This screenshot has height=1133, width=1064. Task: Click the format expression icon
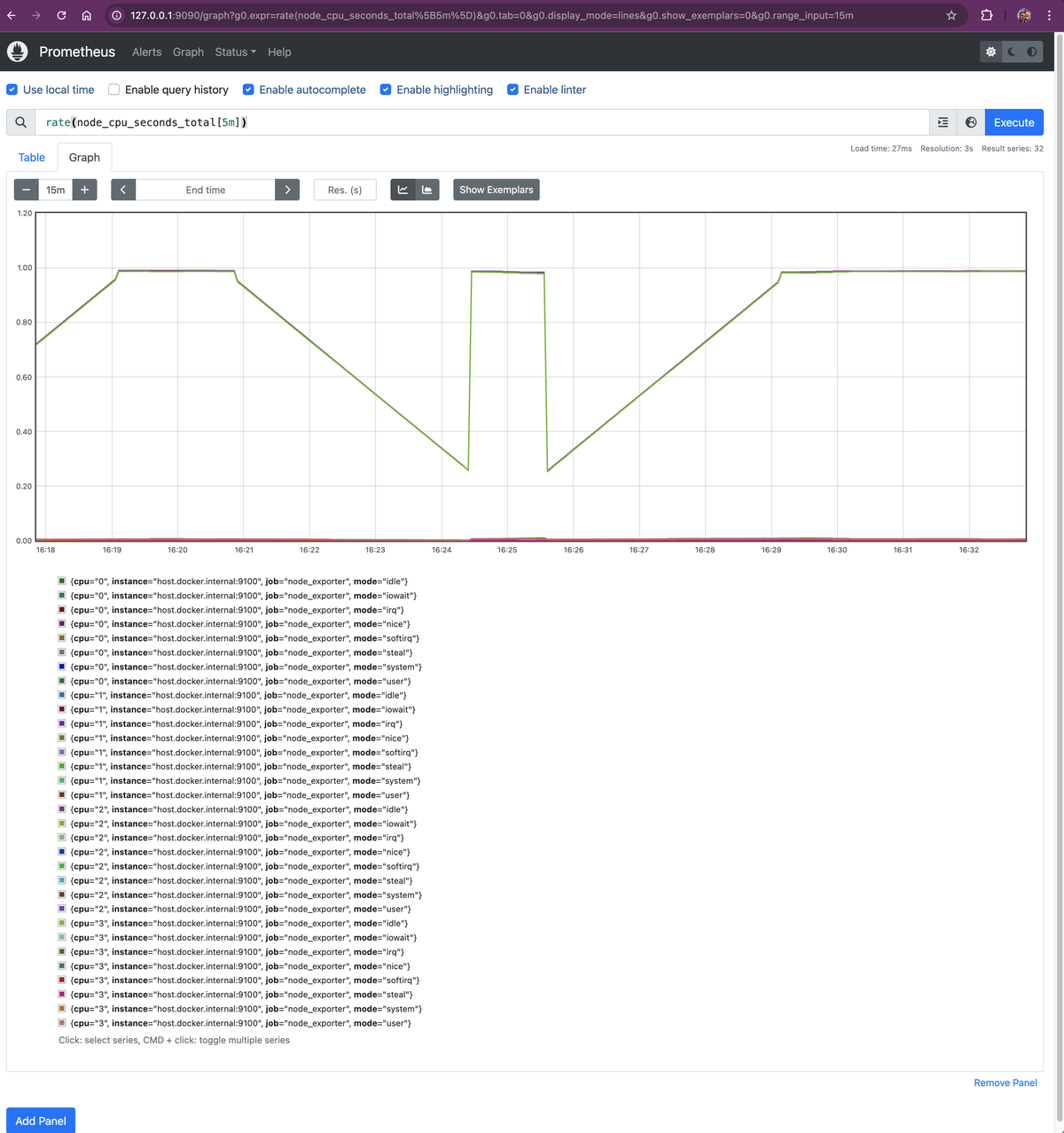(943, 122)
